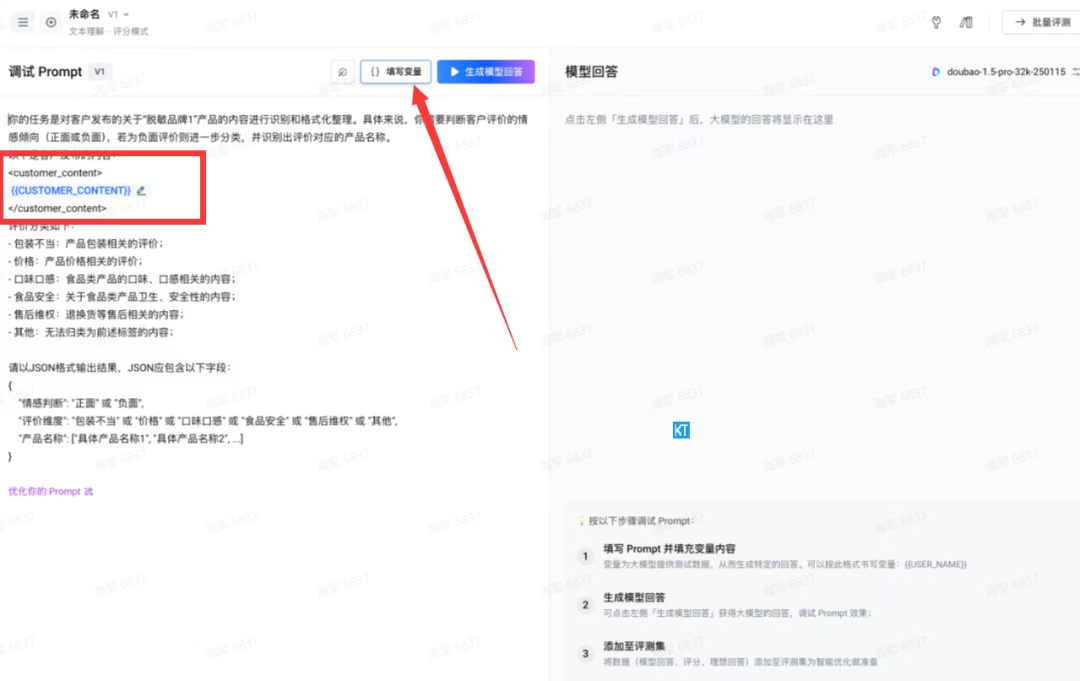Click step 1 填写 Prompt 并填充变量内容

pos(669,549)
